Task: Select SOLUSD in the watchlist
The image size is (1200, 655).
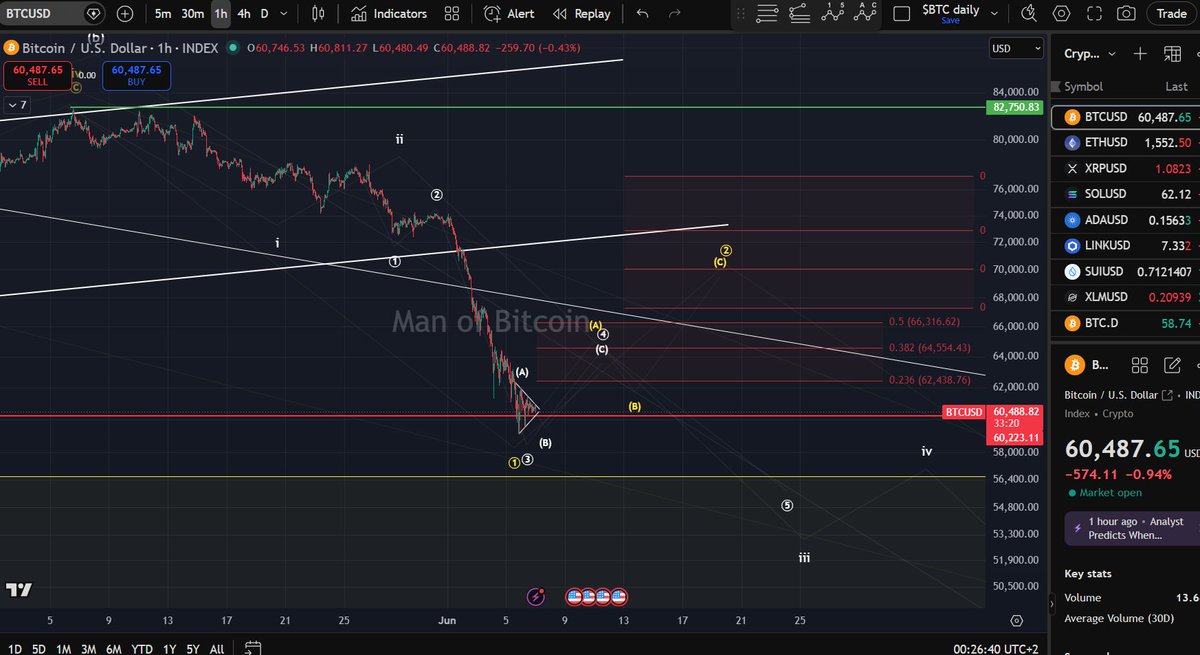Action: coord(1125,194)
